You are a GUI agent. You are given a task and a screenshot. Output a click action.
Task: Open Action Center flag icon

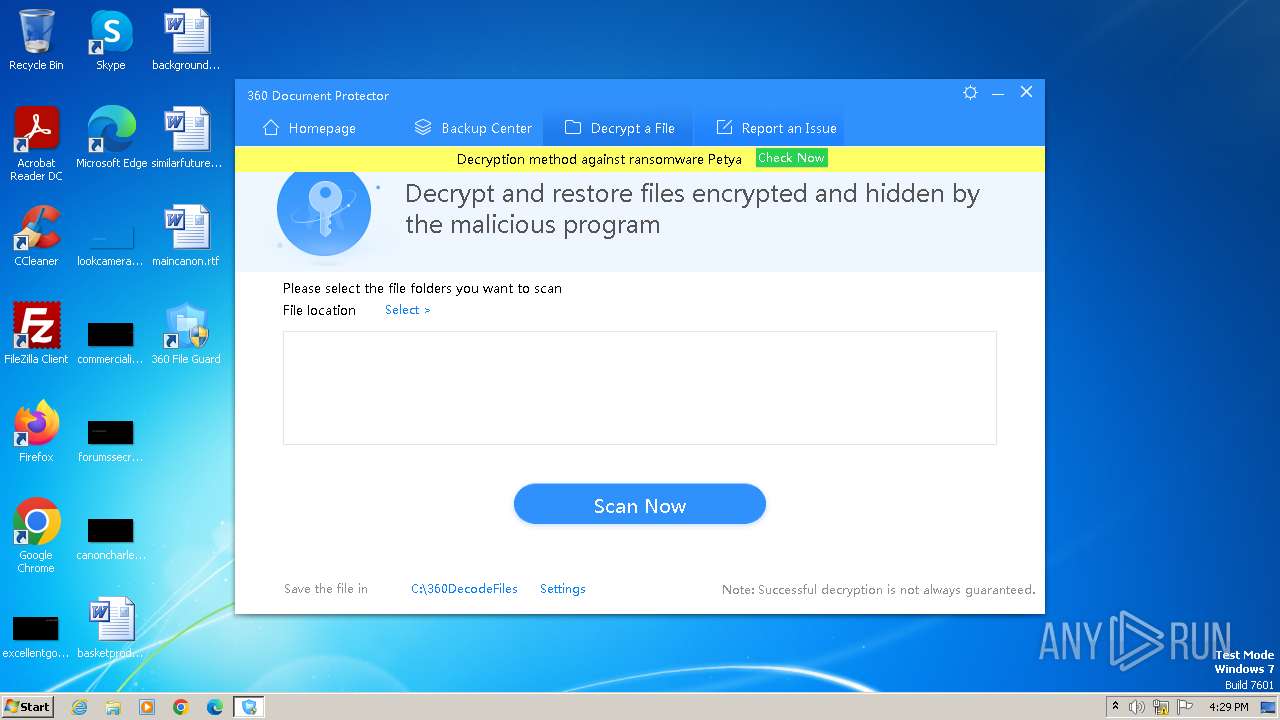(x=1186, y=707)
